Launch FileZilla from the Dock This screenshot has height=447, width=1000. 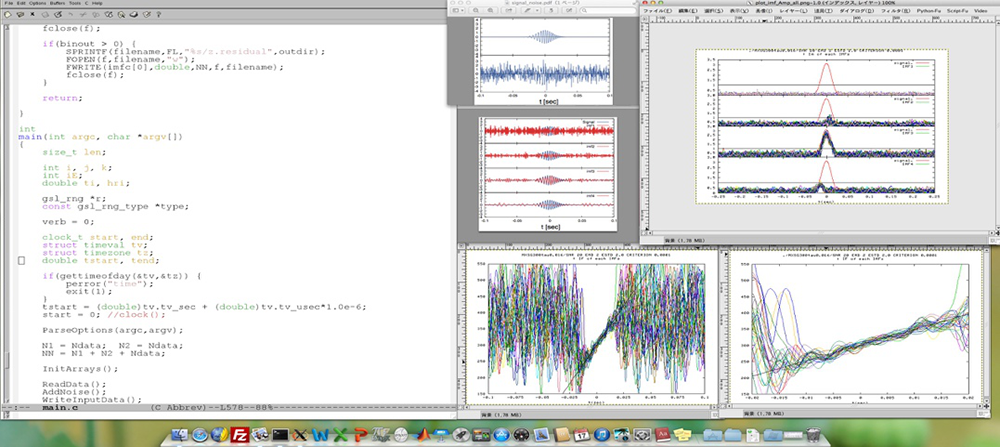click(239, 434)
